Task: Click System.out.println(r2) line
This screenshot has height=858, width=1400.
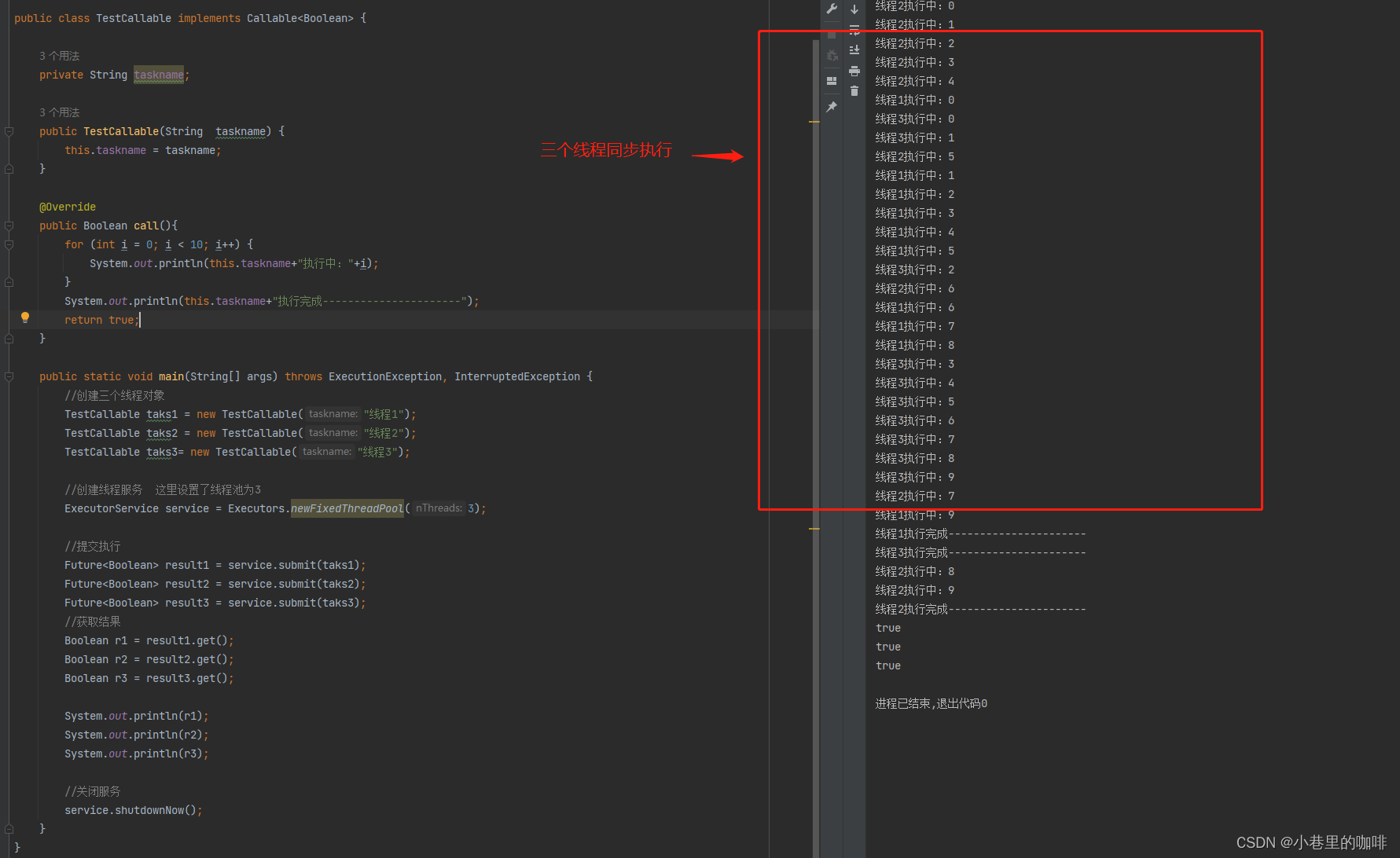Action: coord(137,735)
